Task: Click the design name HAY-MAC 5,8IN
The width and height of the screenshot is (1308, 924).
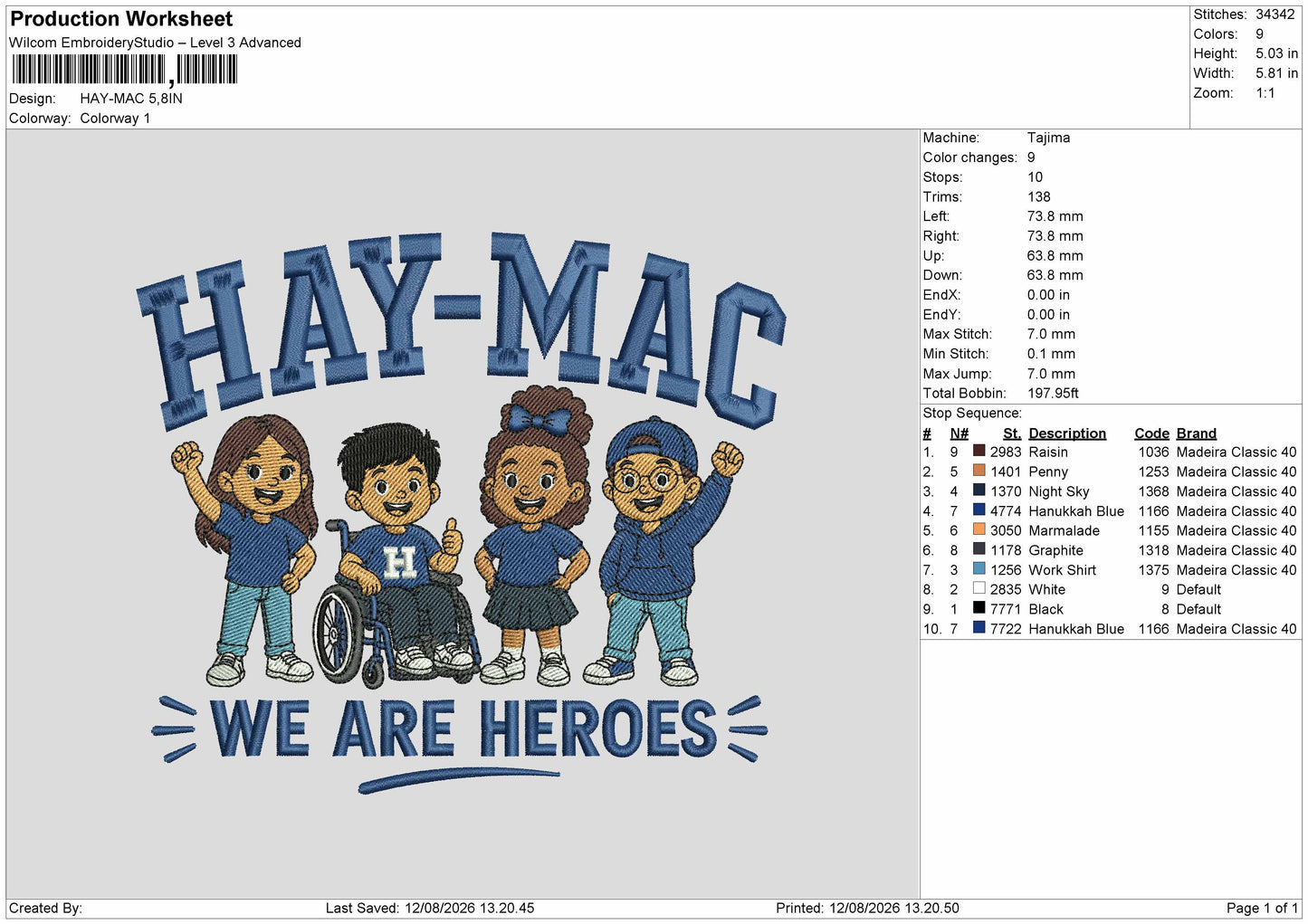Action: (x=131, y=99)
